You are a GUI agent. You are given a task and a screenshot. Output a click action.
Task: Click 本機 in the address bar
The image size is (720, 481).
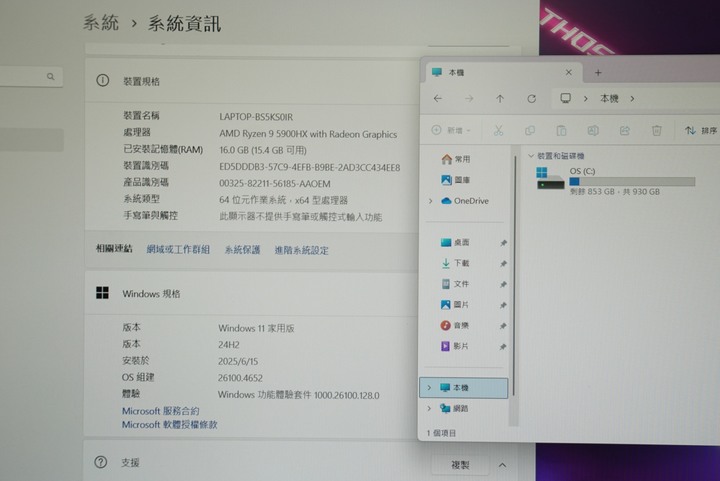click(609, 98)
